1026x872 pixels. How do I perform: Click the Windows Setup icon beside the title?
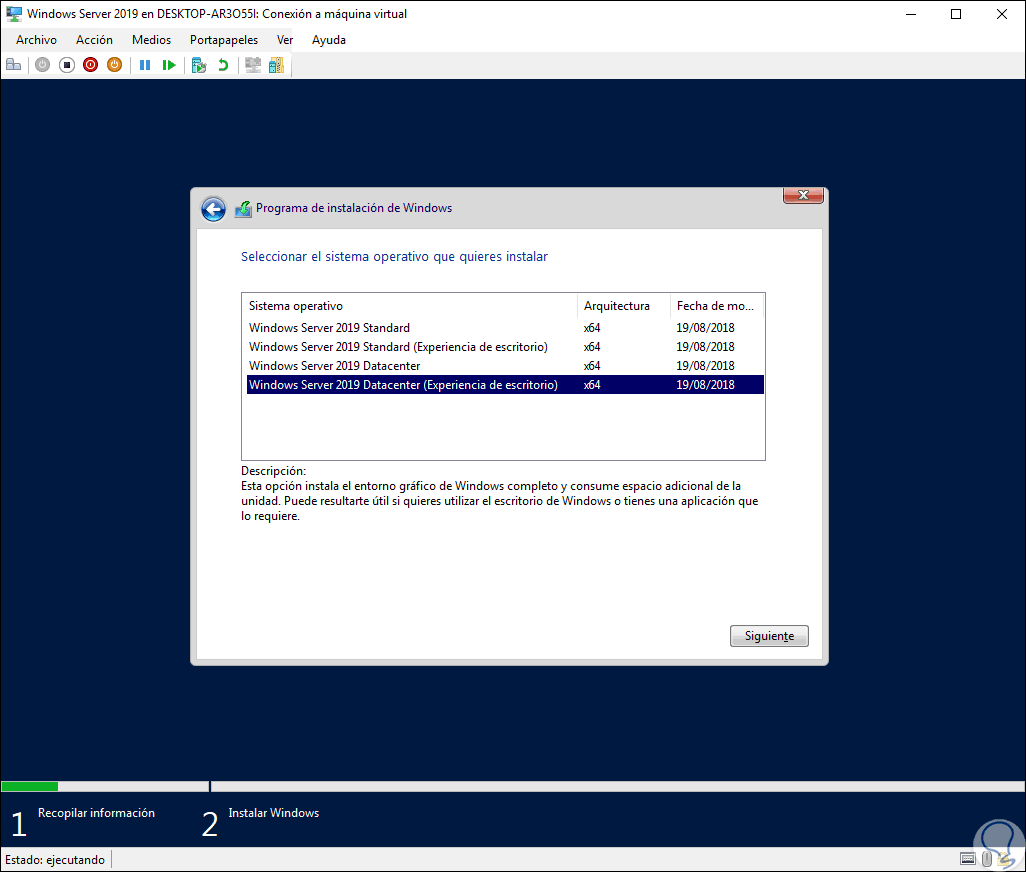point(243,209)
